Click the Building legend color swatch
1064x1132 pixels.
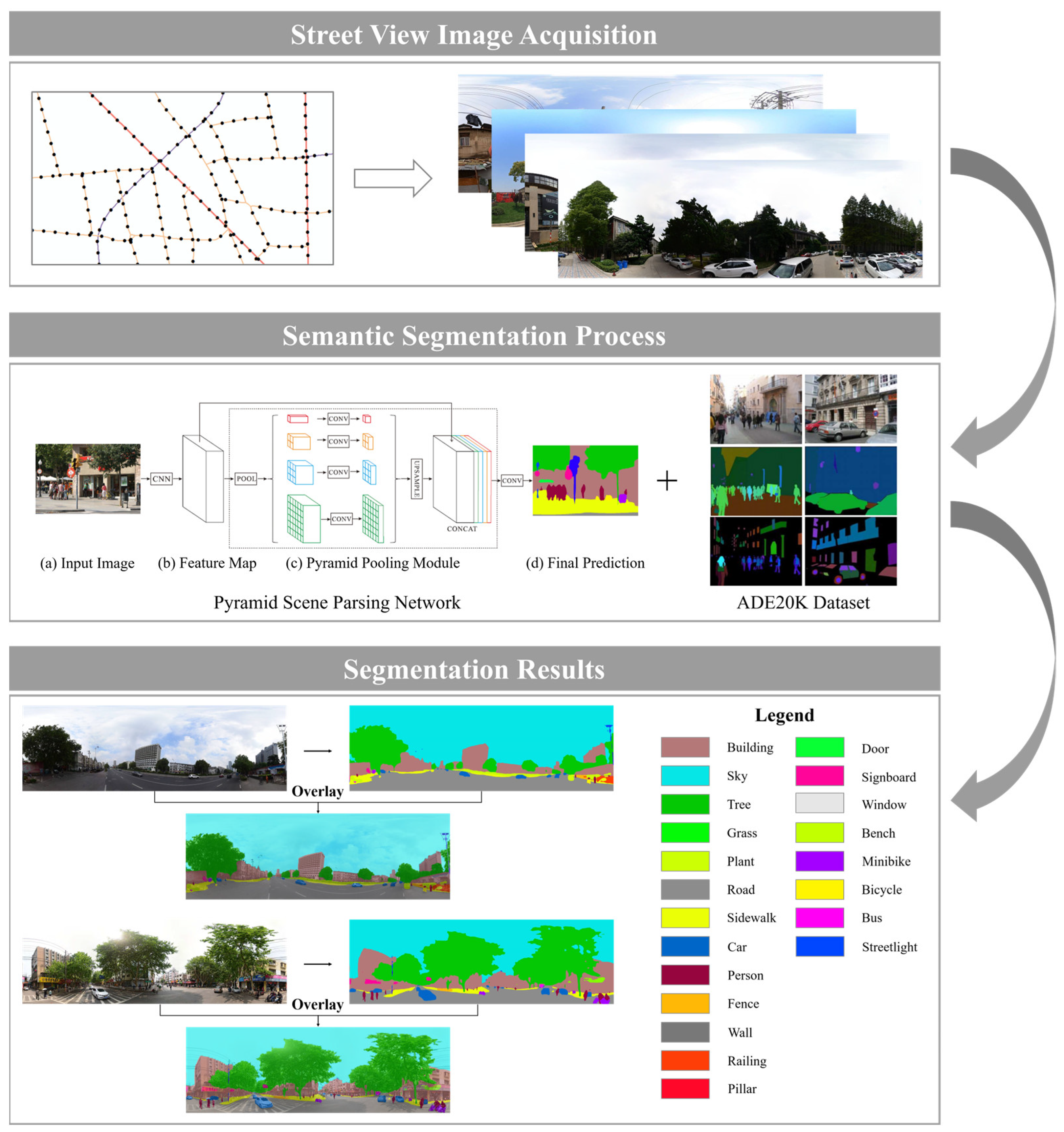click(x=685, y=747)
